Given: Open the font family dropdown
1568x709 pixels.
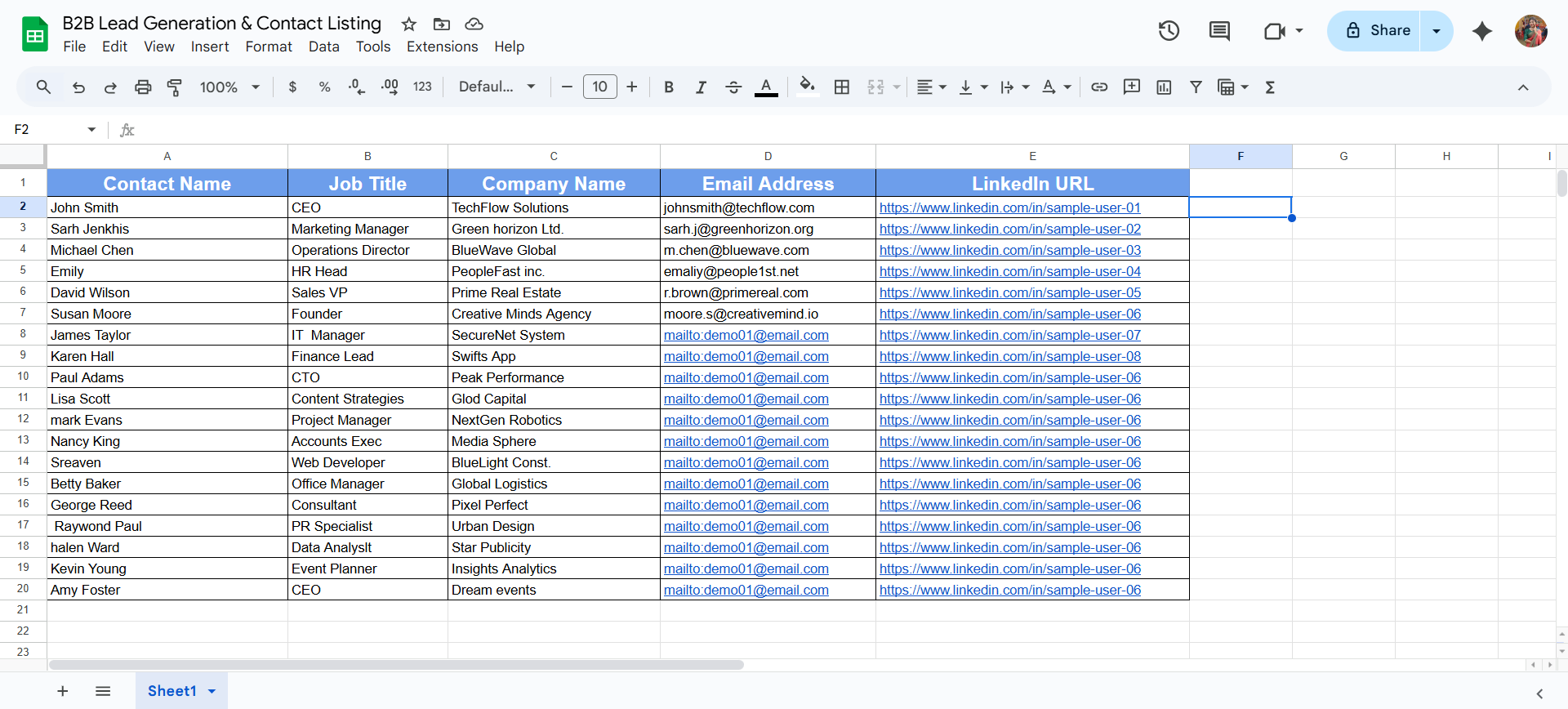Looking at the screenshot, I should (497, 87).
